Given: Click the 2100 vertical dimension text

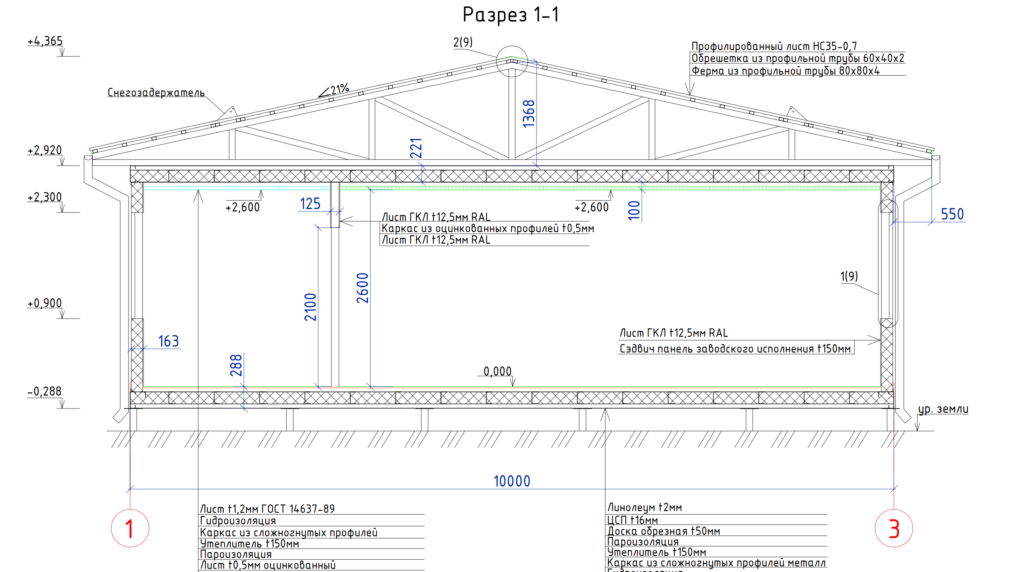Looking at the screenshot, I should point(310,308).
